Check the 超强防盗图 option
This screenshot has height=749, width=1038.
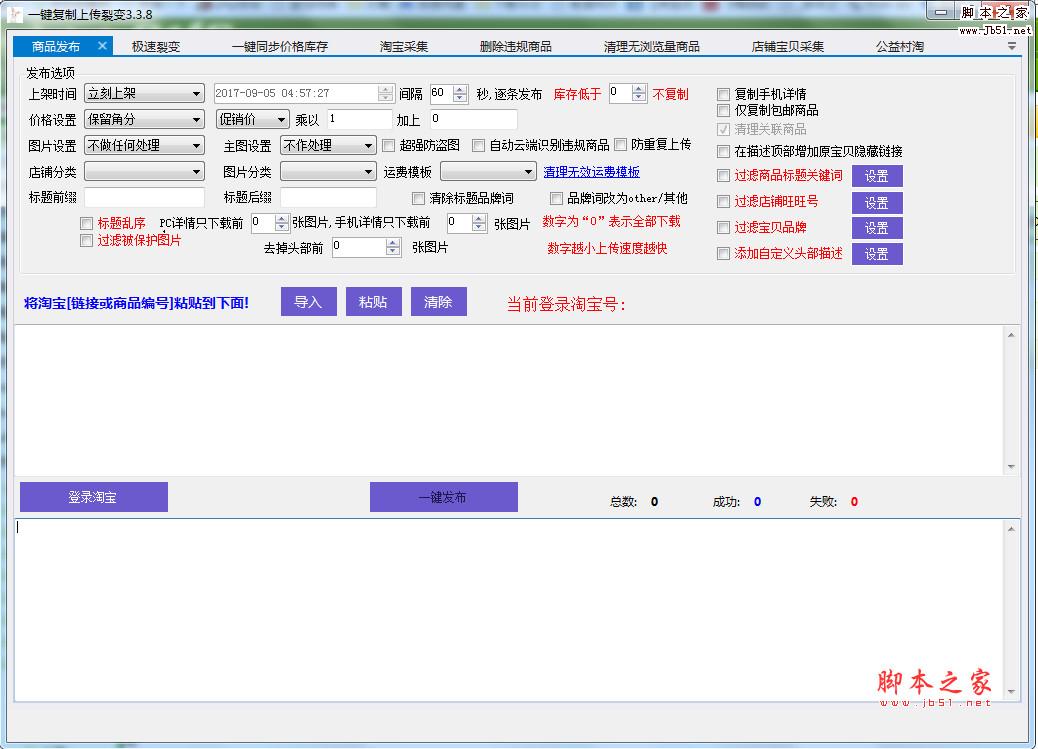click(x=389, y=145)
